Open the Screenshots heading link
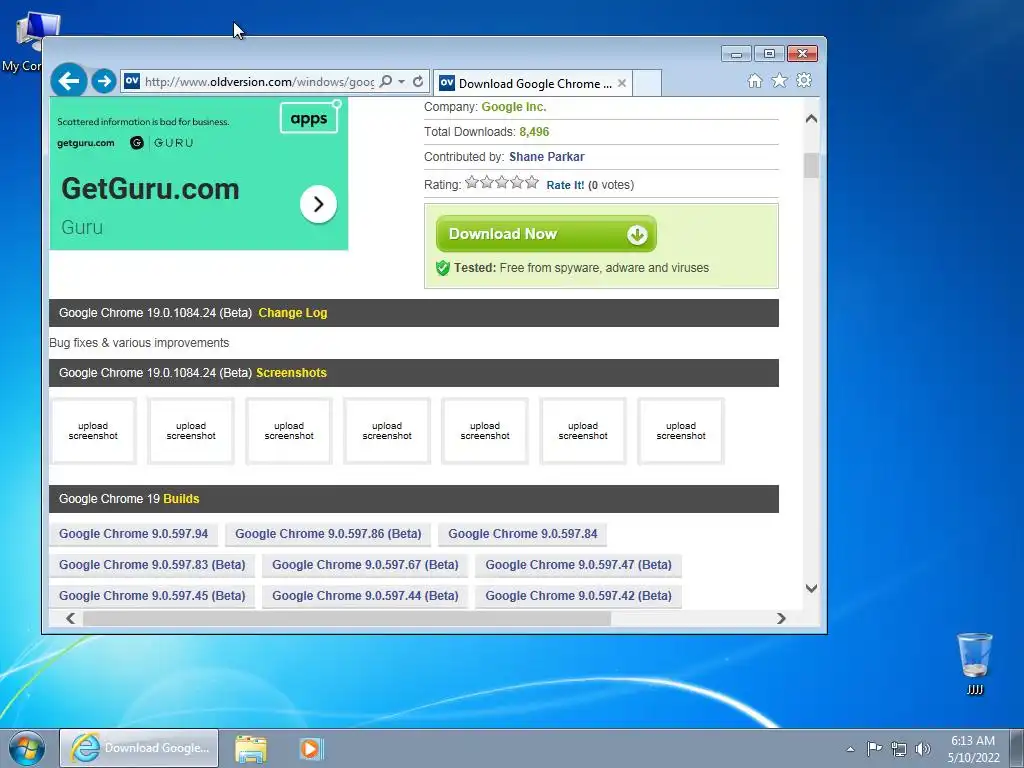Viewport: 1024px width, 768px height. point(291,373)
